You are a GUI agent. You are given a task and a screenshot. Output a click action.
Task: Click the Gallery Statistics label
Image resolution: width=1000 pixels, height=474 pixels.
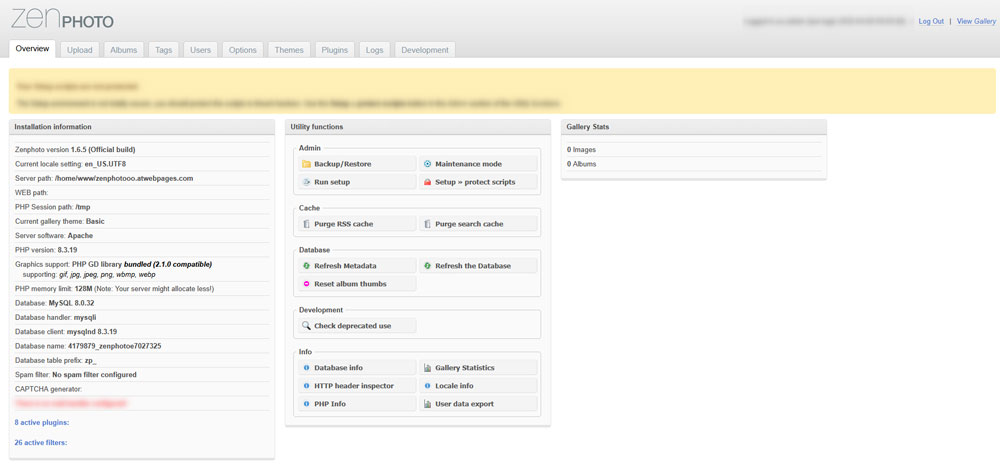465,367
